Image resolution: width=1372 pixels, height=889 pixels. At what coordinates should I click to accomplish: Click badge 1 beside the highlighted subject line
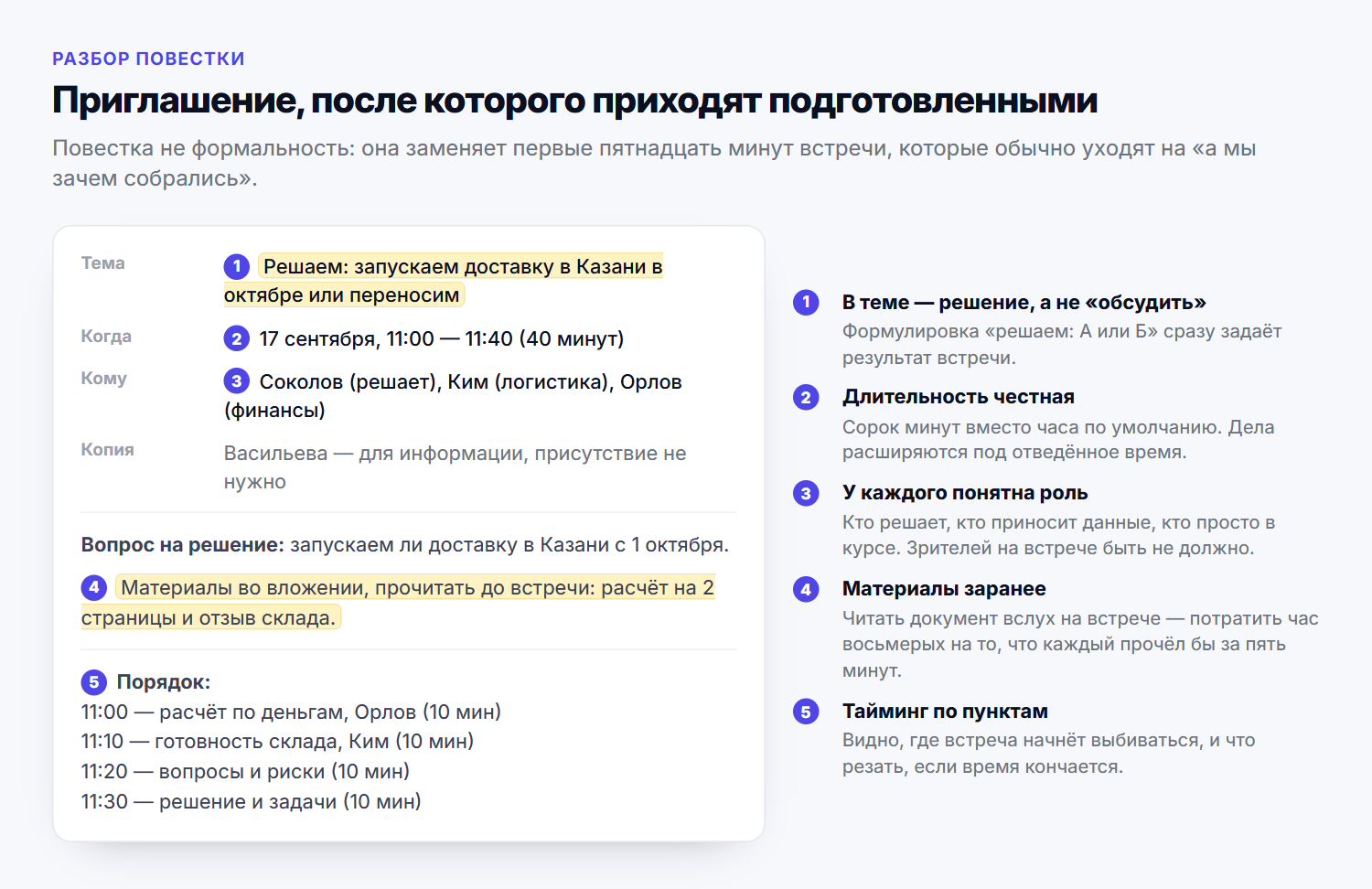click(237, 266)
